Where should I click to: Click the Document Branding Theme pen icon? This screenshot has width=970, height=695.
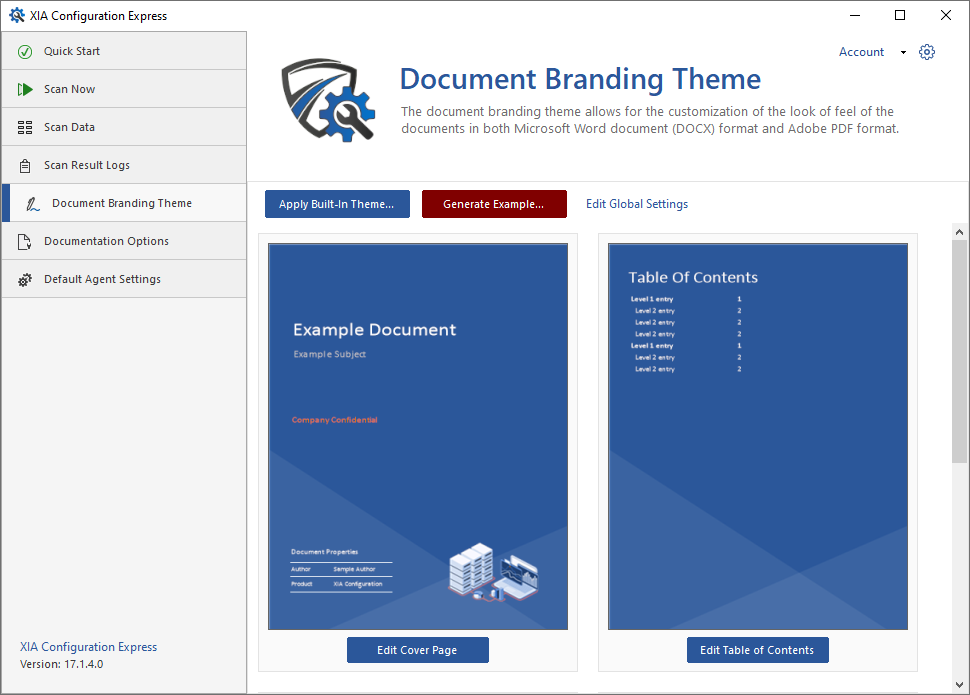click(33, 204)
